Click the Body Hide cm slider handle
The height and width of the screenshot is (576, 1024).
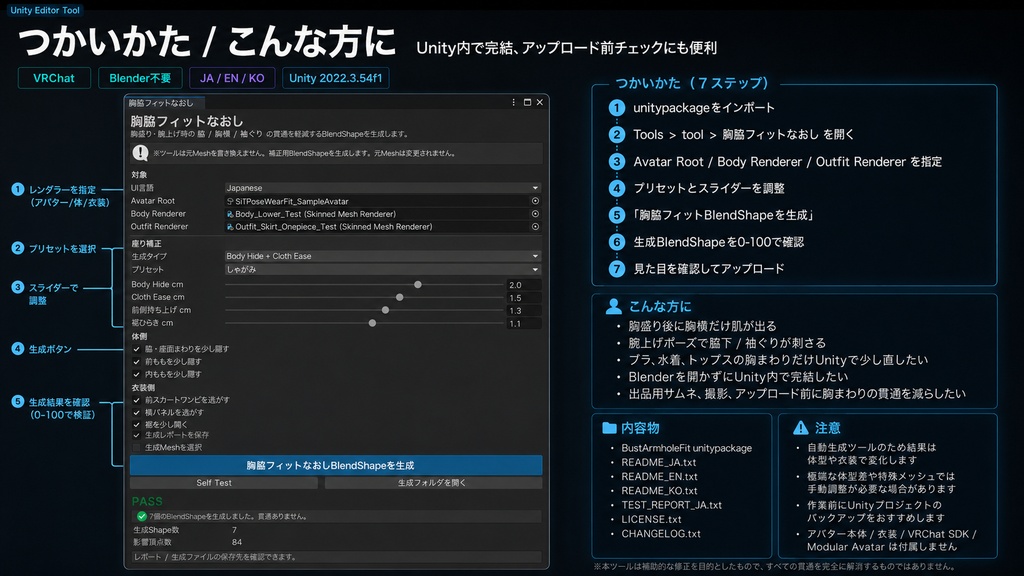[x=418, y=285]
